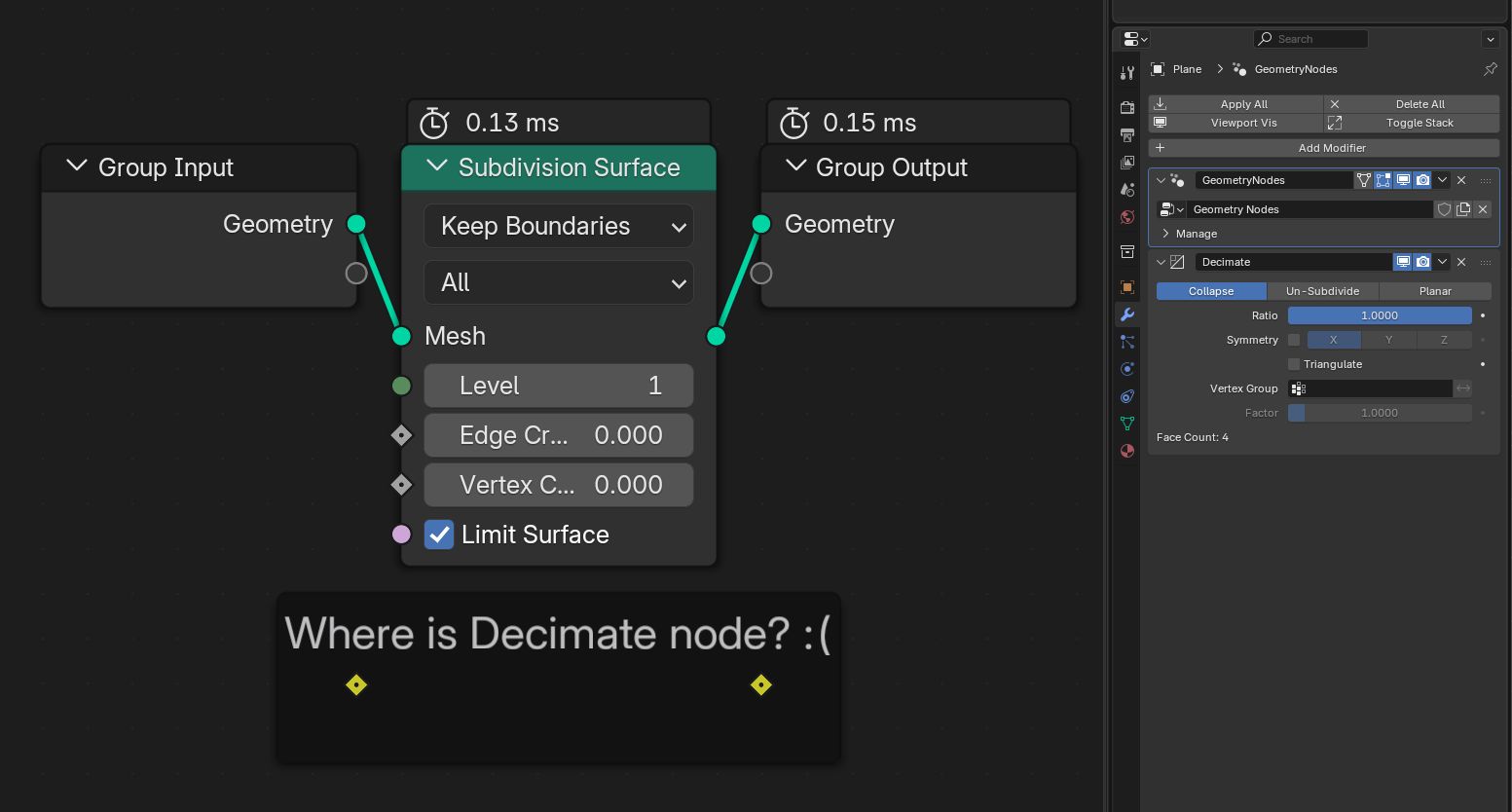The image size is (1512, 812).
Task: Open the Output properties tab icon
Action: point(1127,135)
